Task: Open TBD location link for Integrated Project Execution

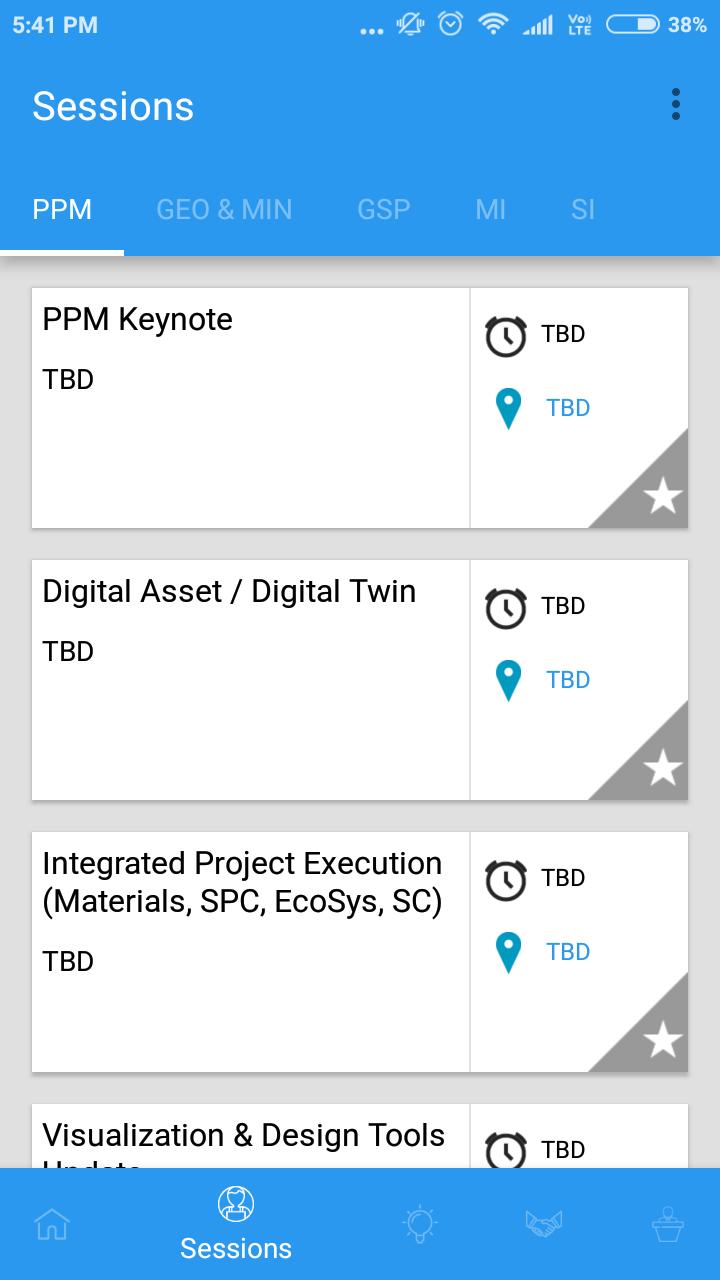Action: pyautogui.click(x=568, y=952)
